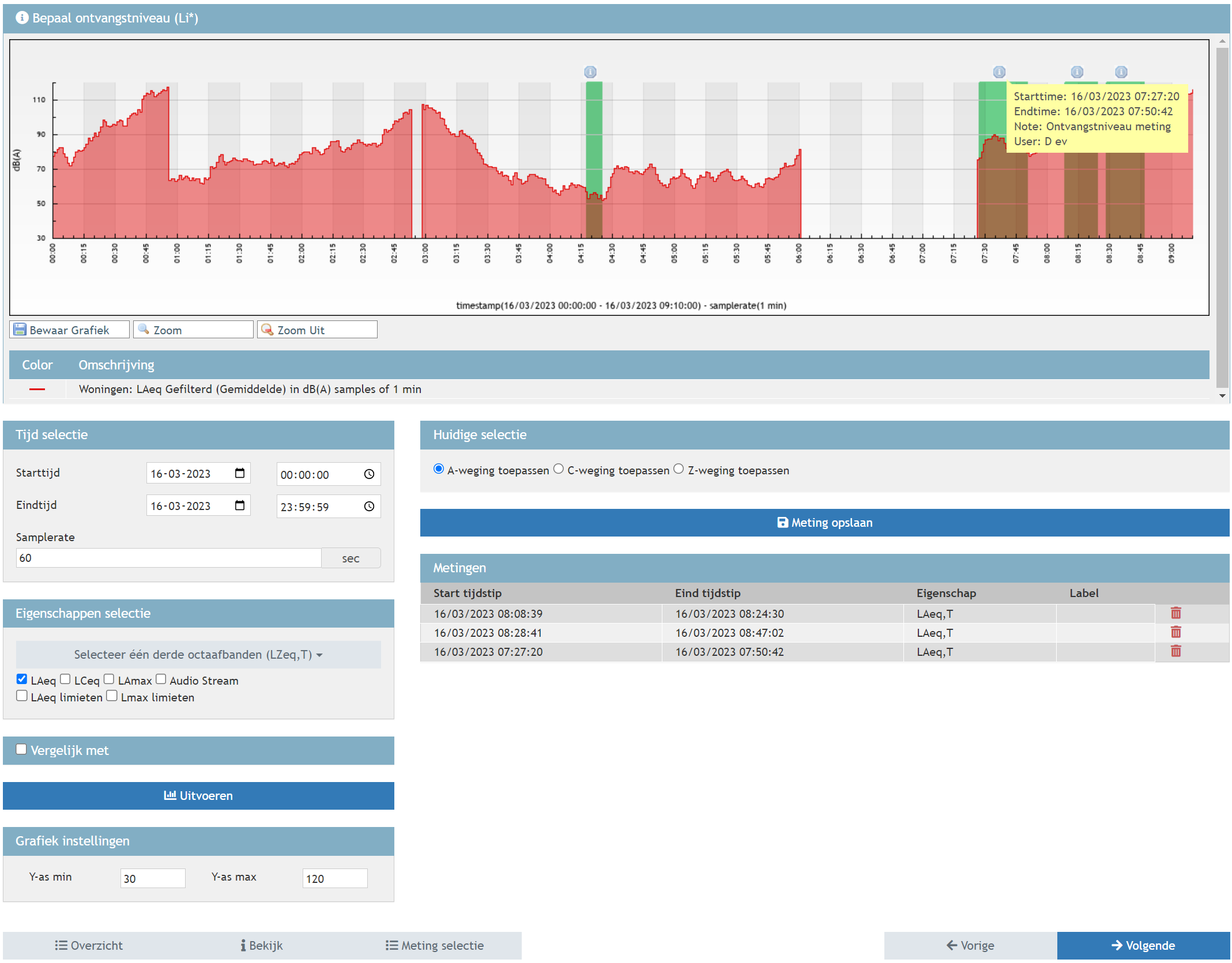
Task: Tick the Vergelijk met checkbox
Action: pyautogui.click(x=21, y=749)
